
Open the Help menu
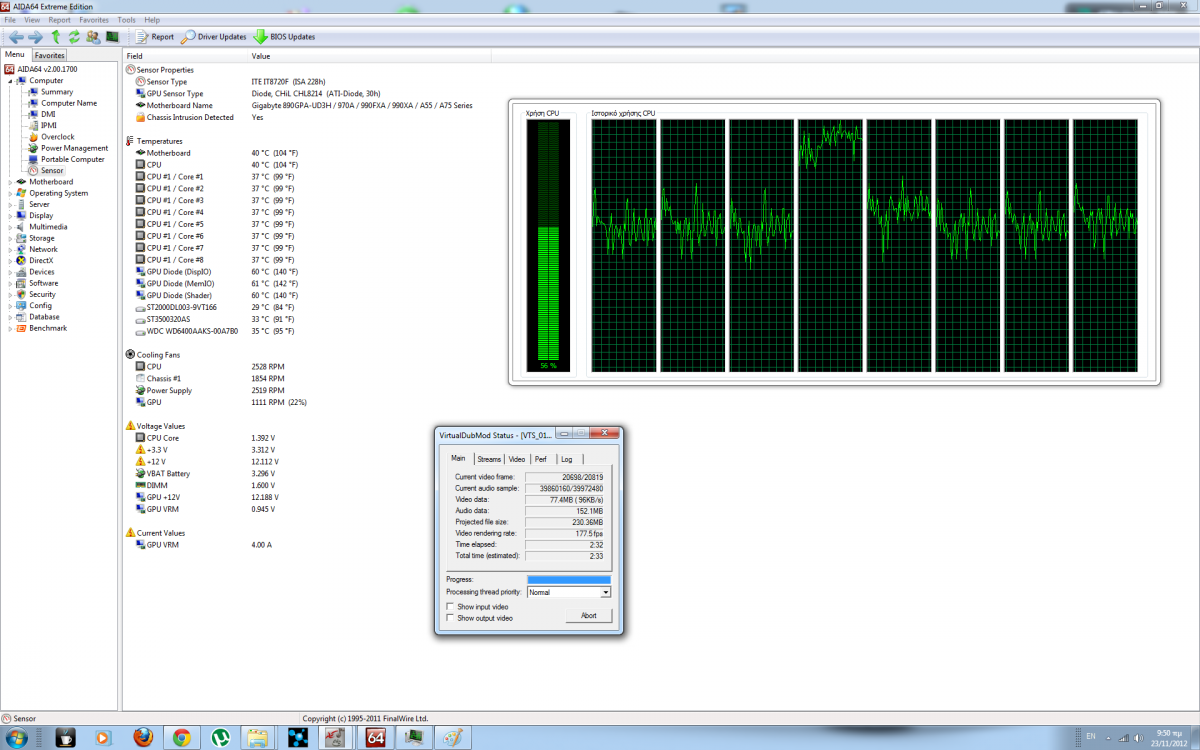tap(152, 20)
